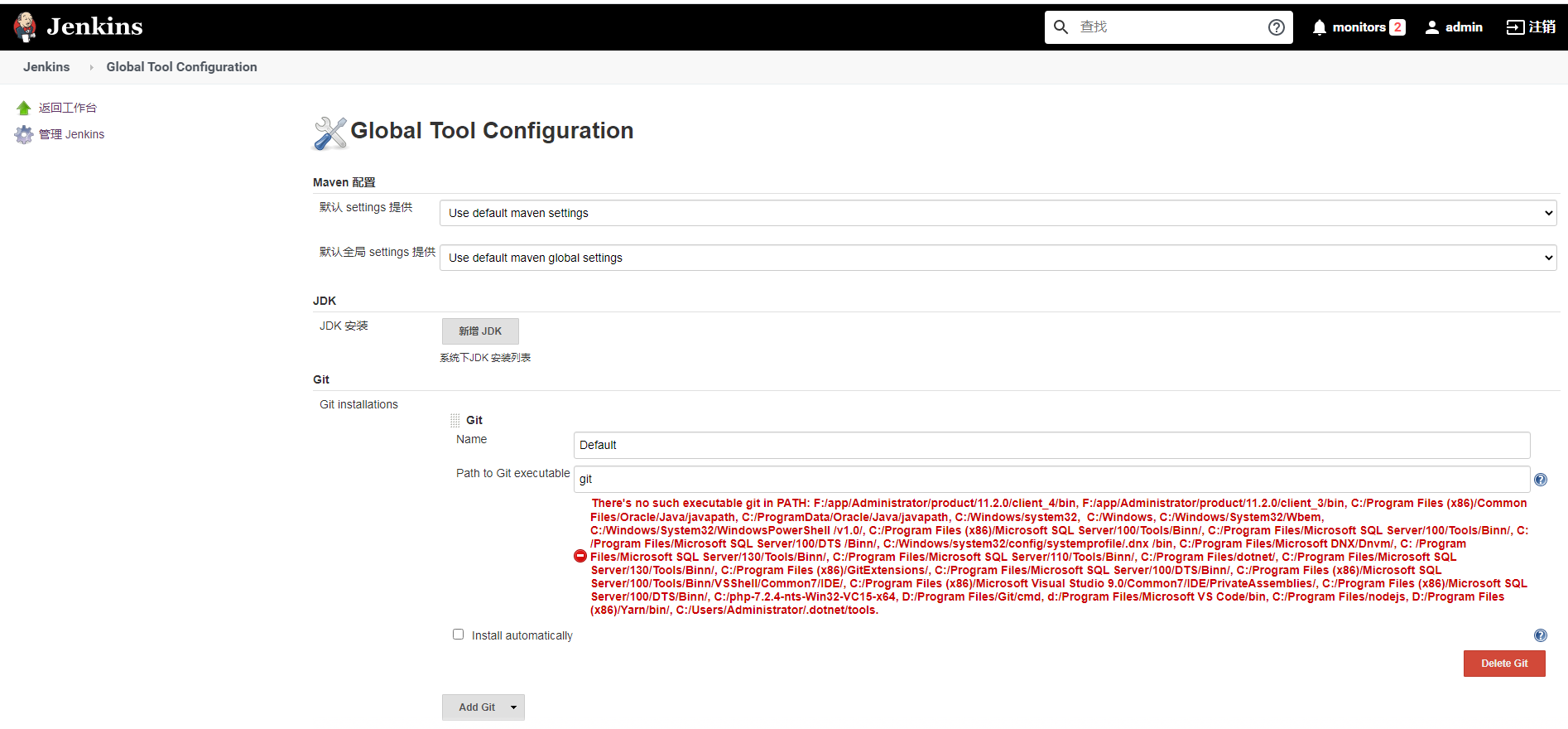Image resolution: width=1568 pixels, height=729 pixels.
Task: Grab the Git installation drag handle
Action: (x=455, y=420)
